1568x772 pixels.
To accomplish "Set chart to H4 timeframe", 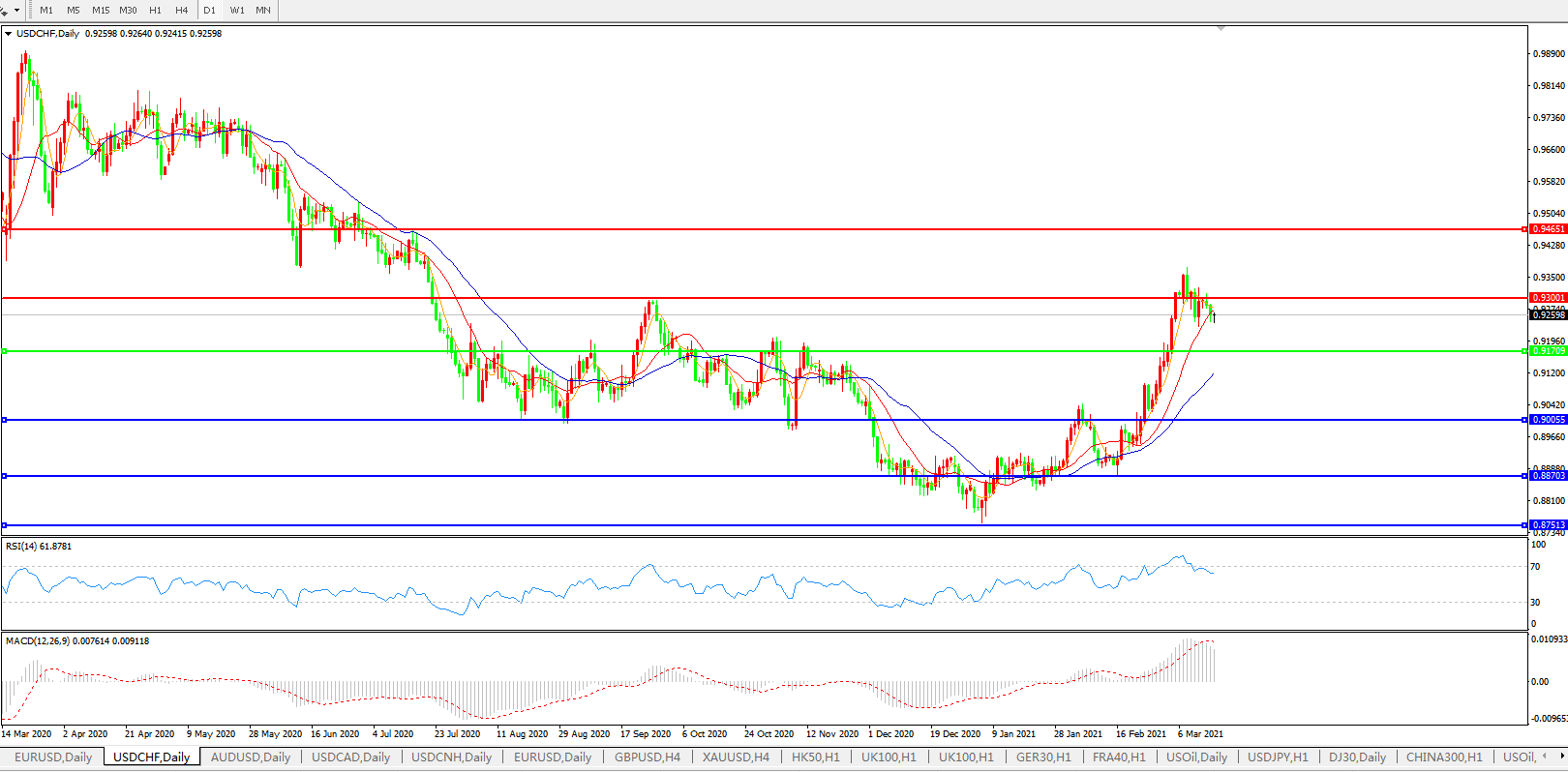I will coord(182,10).
